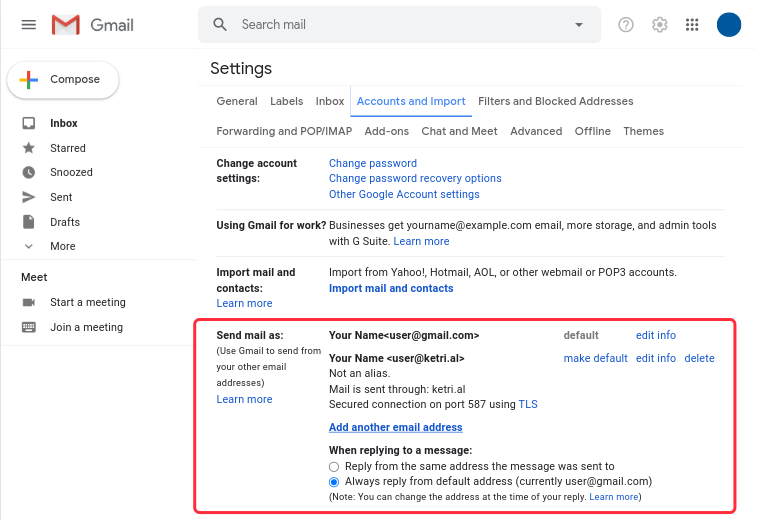This screenshot has width=760, height=520.
Task: Open Sent label in sidebar
Action: (x=61, y=197)
